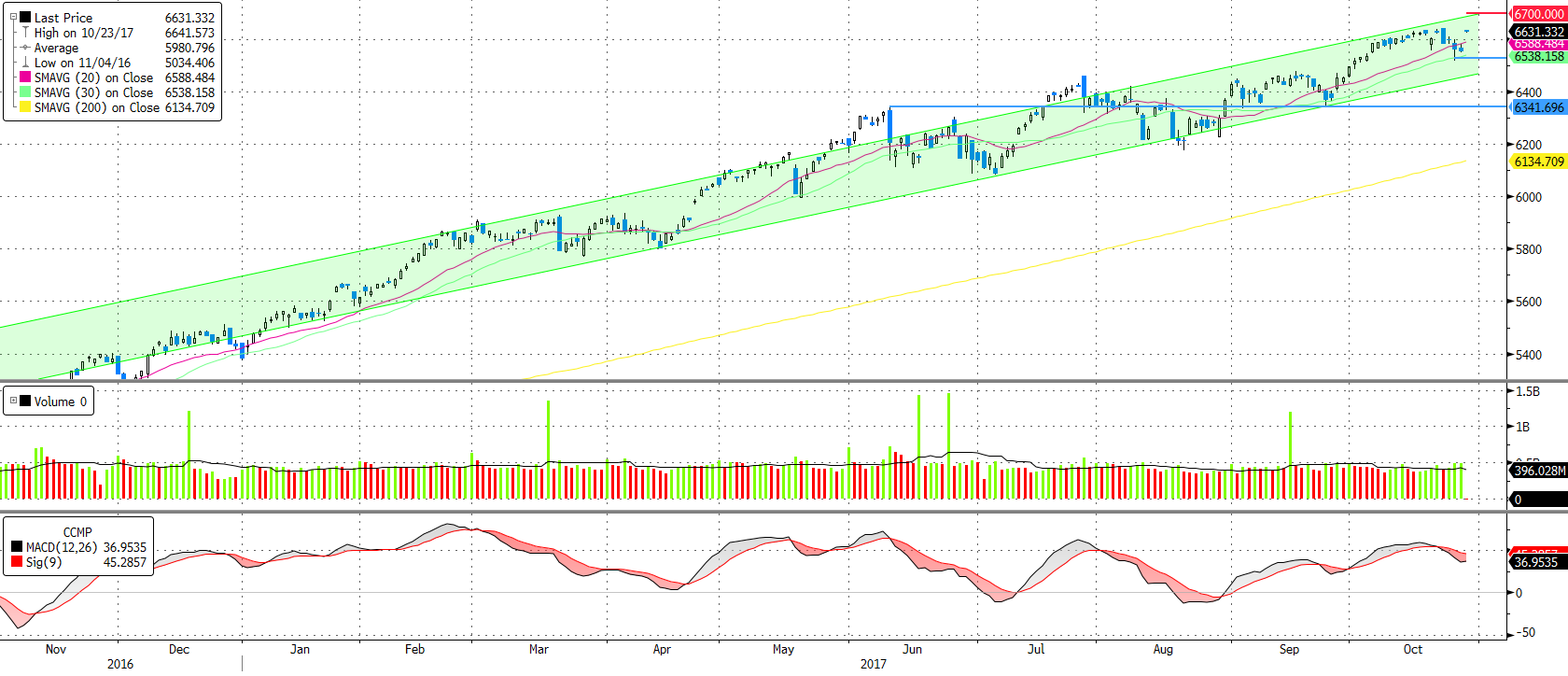Click the 5400 price axis label
1568x676 pixels.
pos(1529,355)
